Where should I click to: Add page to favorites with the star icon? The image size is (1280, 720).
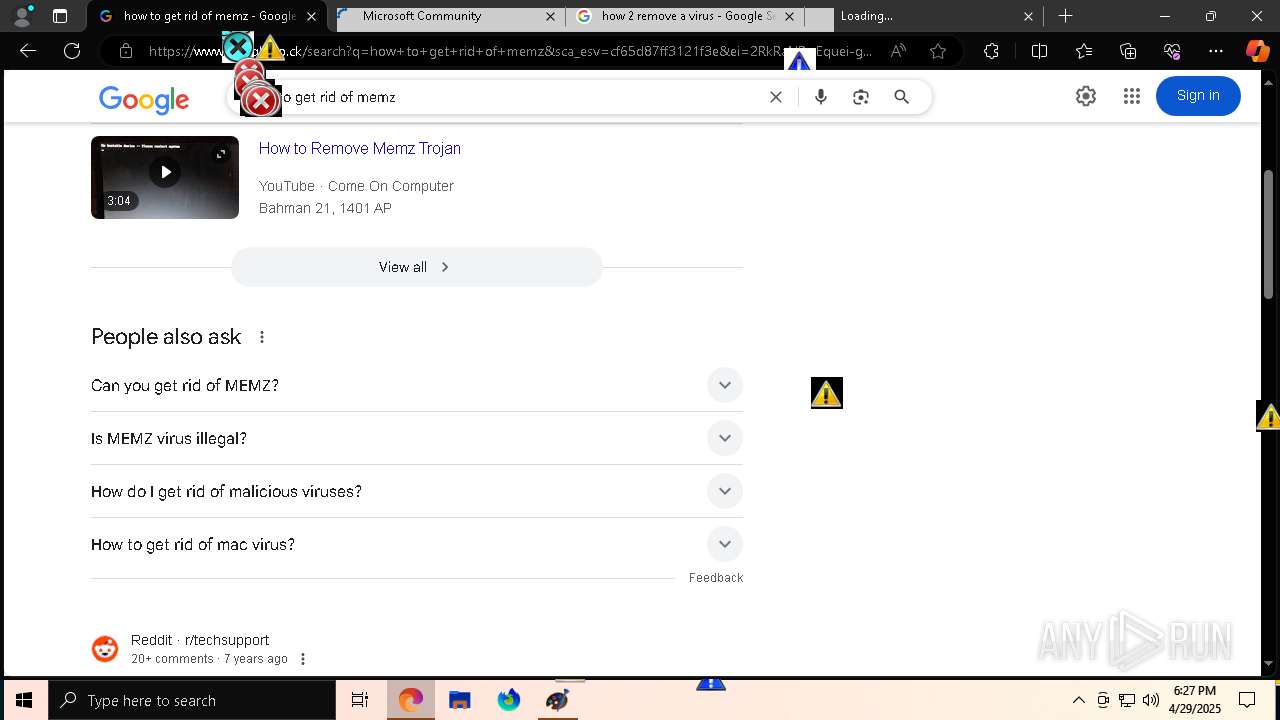[x=938, y=51]
